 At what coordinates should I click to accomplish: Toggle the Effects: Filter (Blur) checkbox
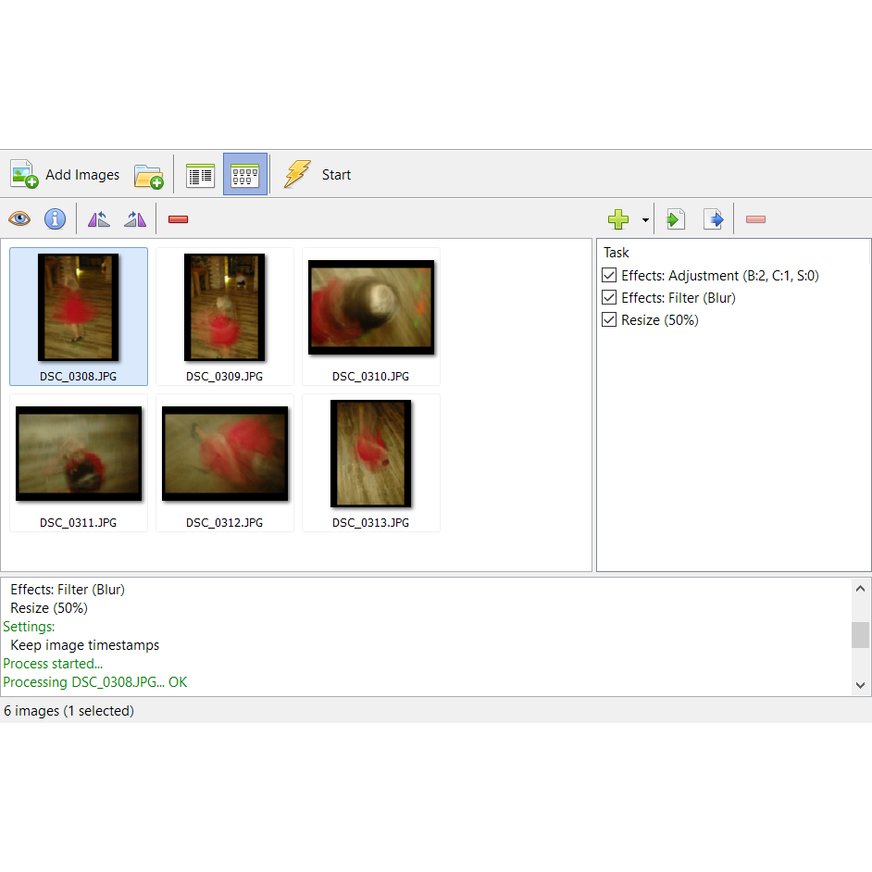click(609, 298)
